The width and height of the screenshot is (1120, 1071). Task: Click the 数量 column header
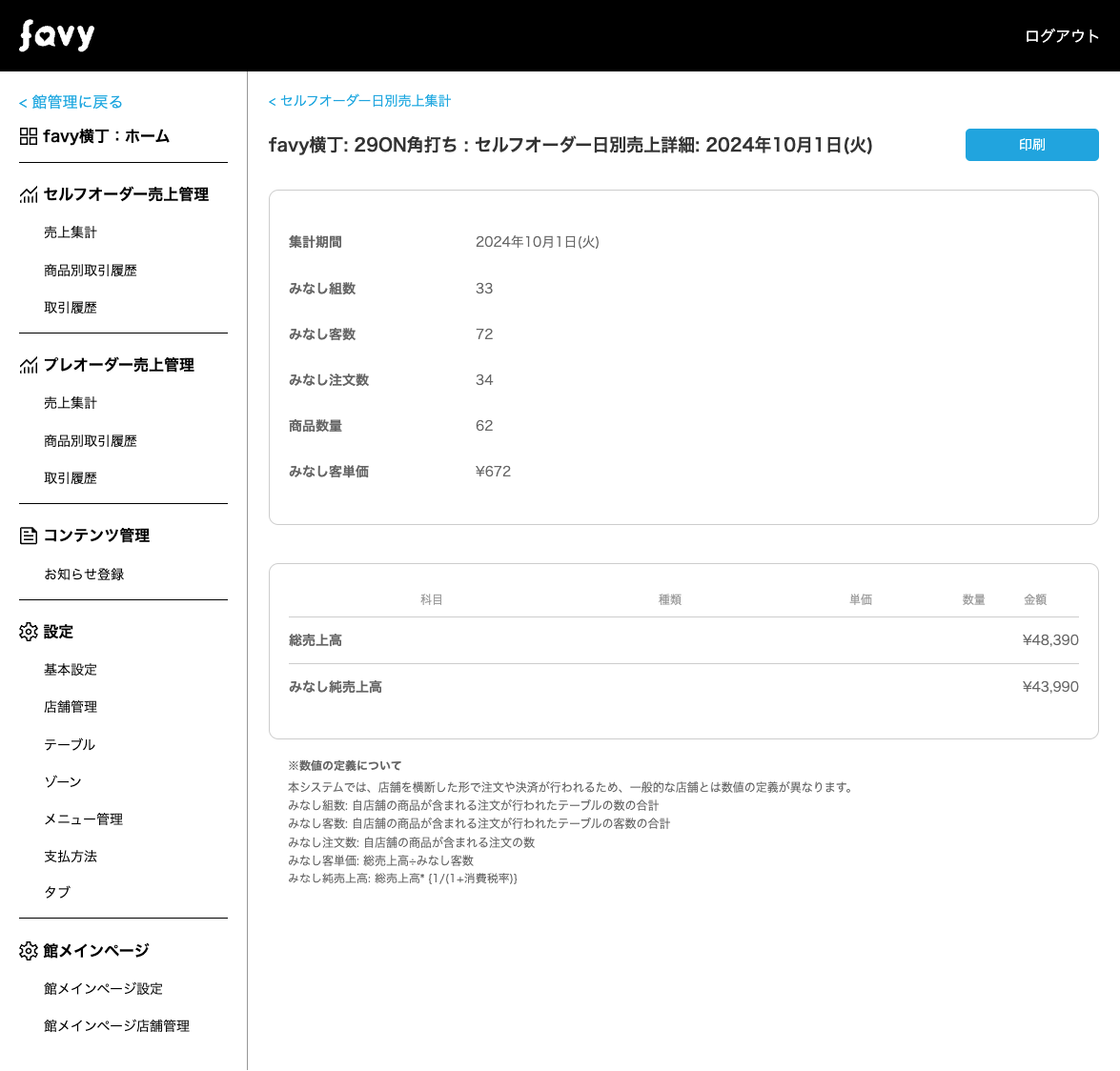point(973,599)
